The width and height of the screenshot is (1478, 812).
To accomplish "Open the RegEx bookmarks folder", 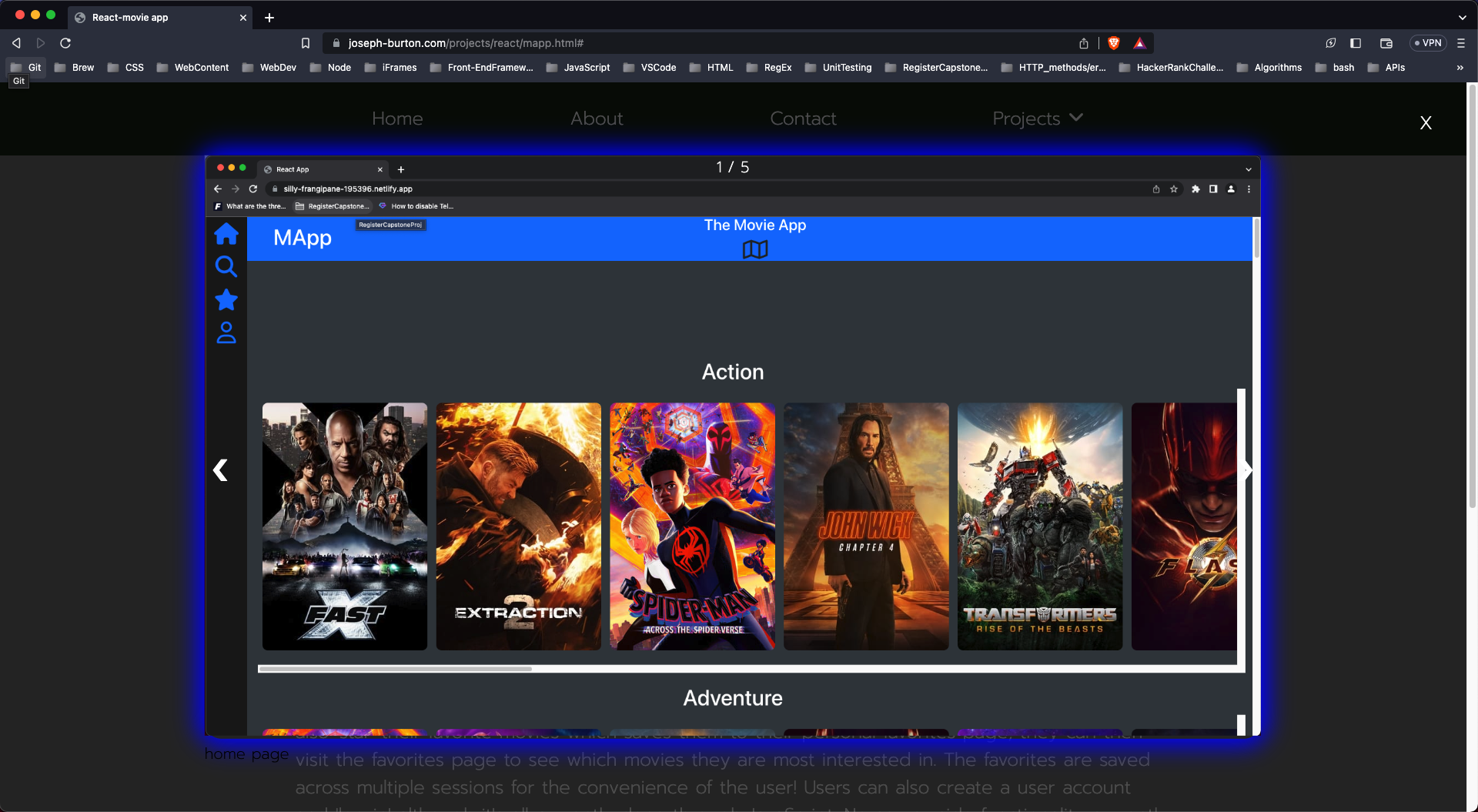I will tap(769, 68).
